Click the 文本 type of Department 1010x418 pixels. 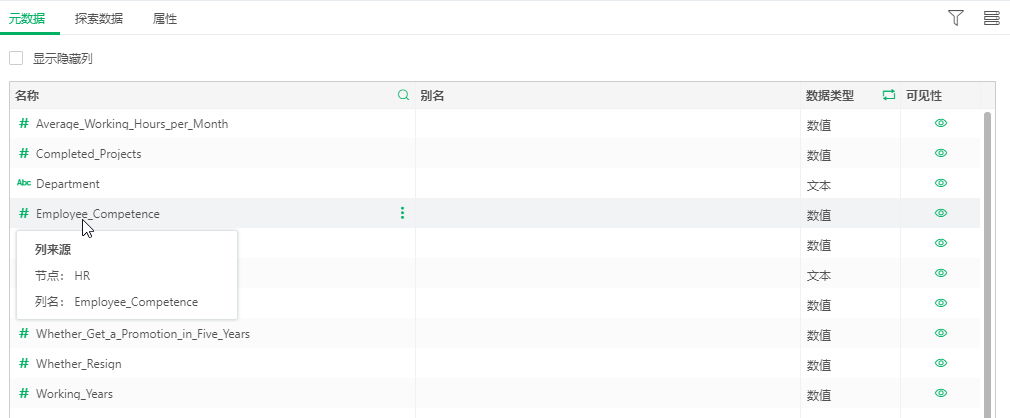pyautogui.click(x=819, y=185)
